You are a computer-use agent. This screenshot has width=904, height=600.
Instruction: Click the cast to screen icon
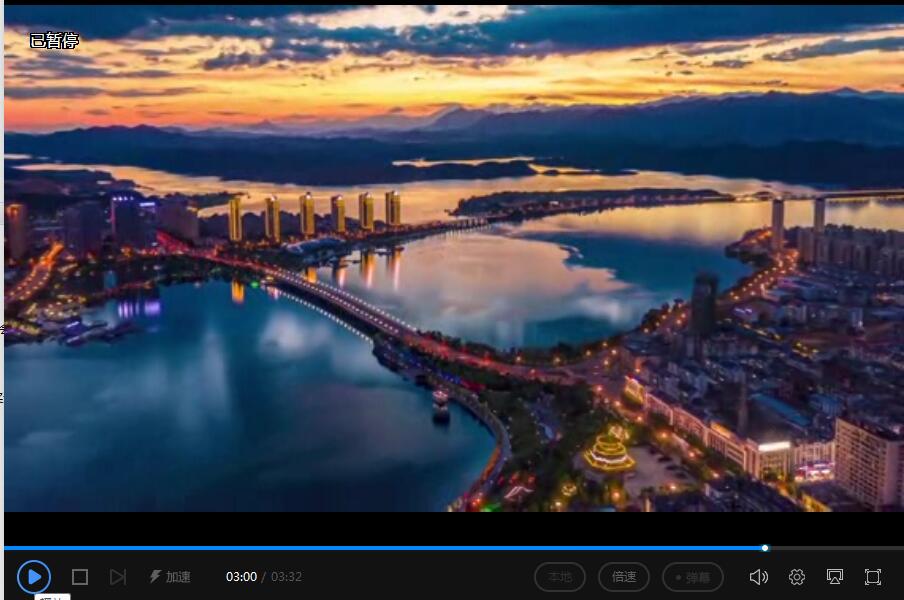point(835,577)
